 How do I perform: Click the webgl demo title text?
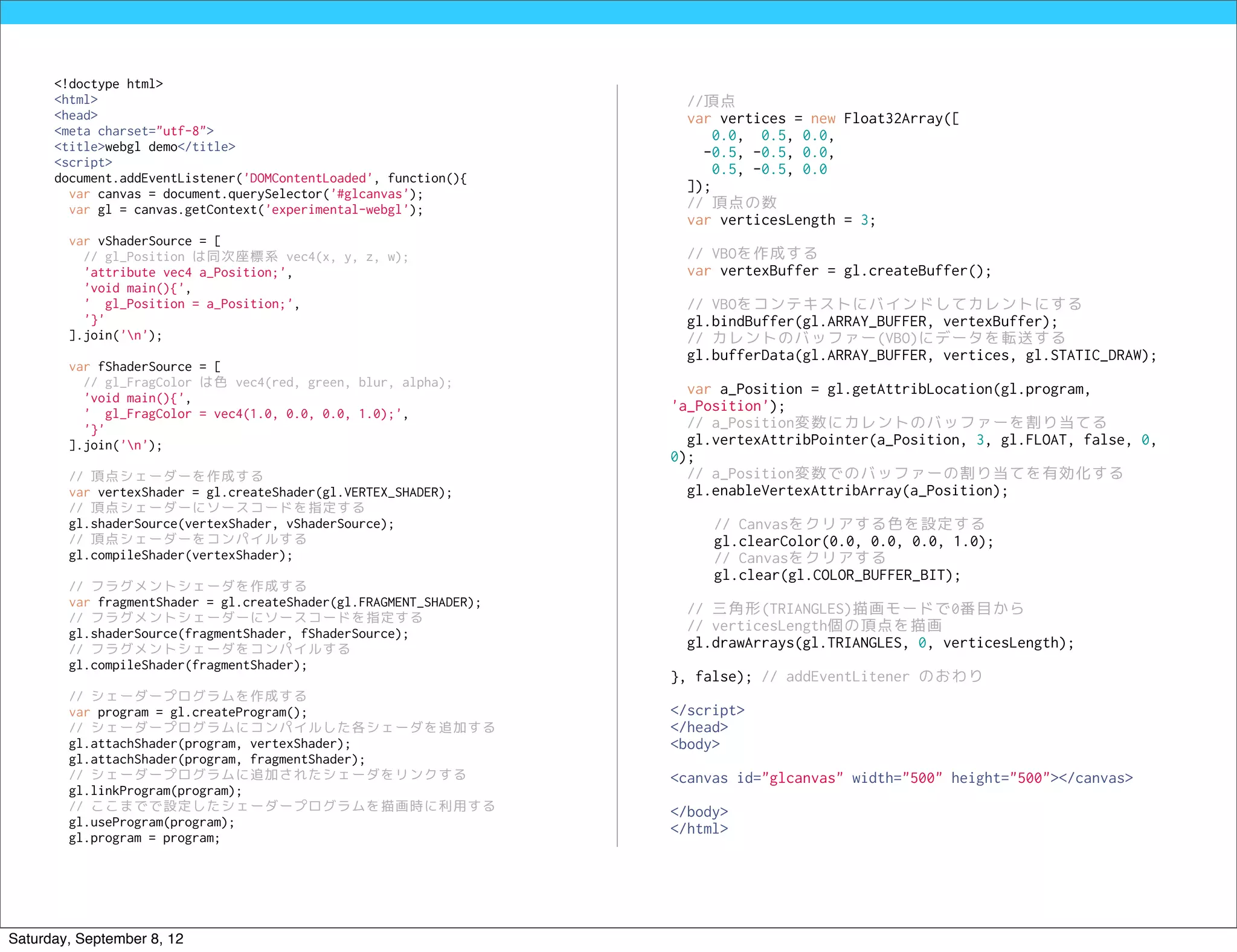pyautogui.click(x=141, y=147)
